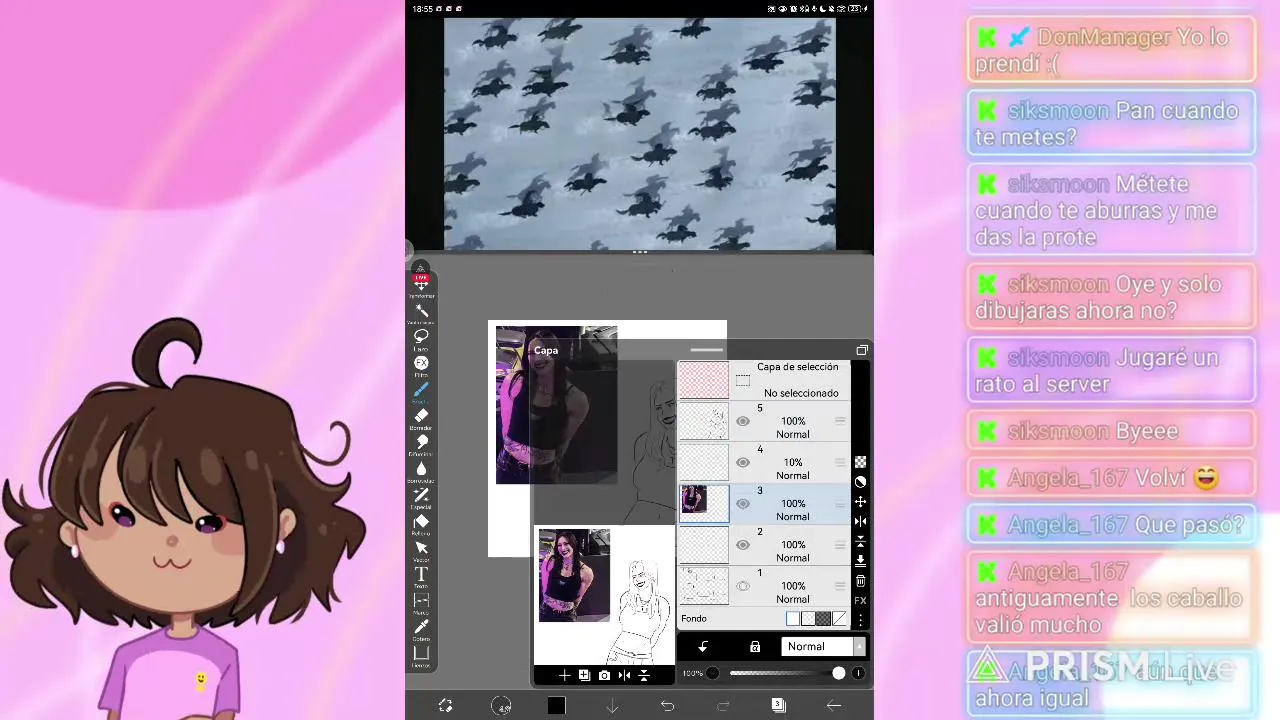Screen dimensions: 1280x720
Task: Undo the last action
Action: (x=667, y=706)
